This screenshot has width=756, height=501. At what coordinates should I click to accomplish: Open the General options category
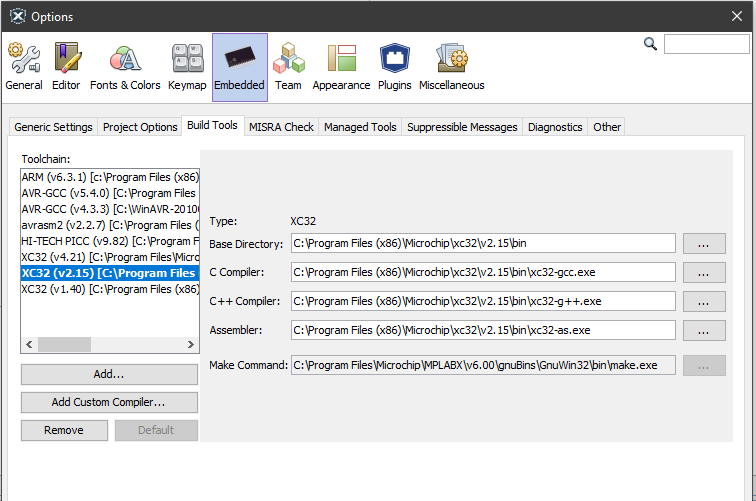click(24, 67)
